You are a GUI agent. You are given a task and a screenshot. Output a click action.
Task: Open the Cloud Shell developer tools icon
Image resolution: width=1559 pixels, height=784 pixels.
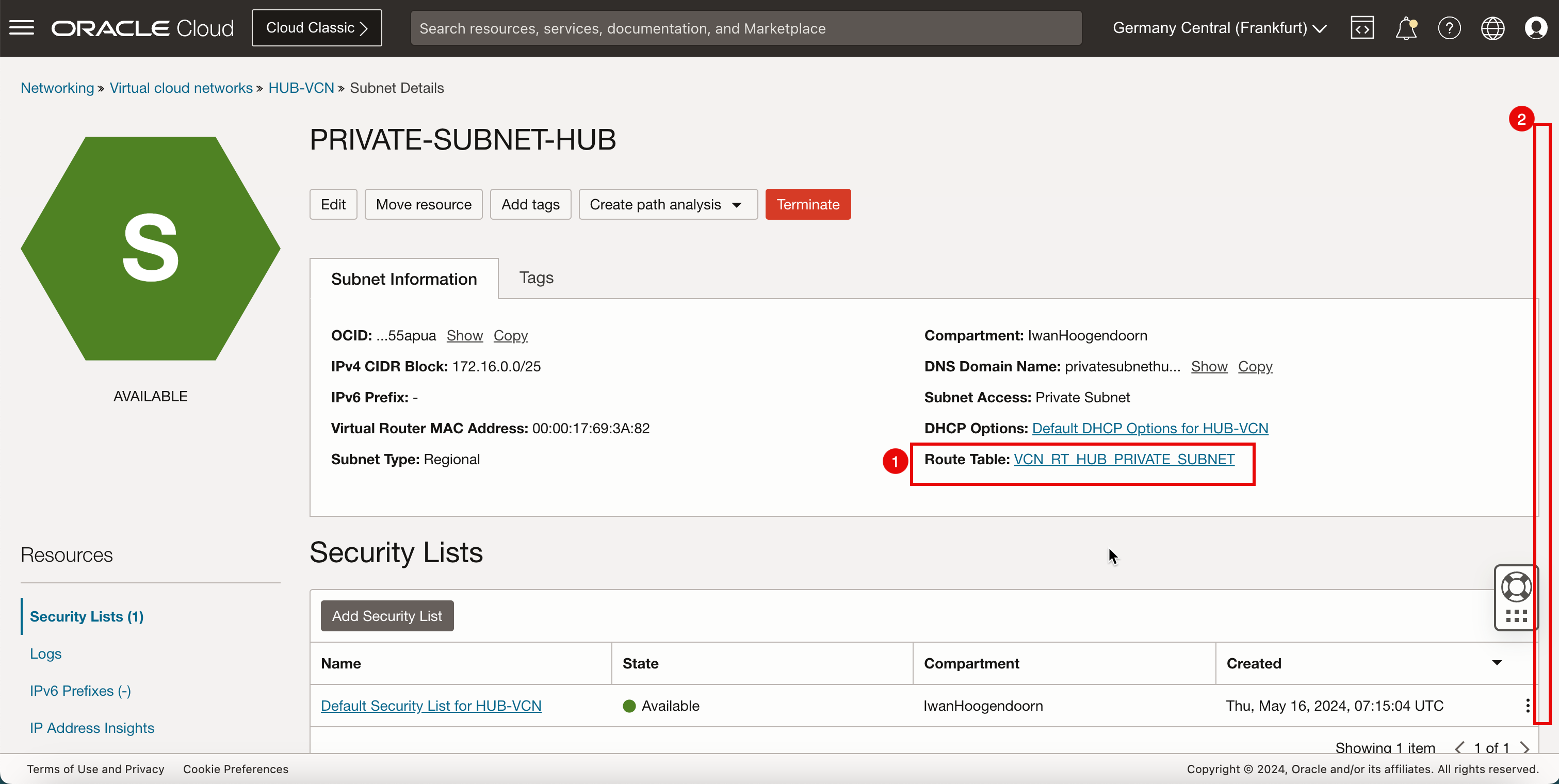(x=1362, y=28)
